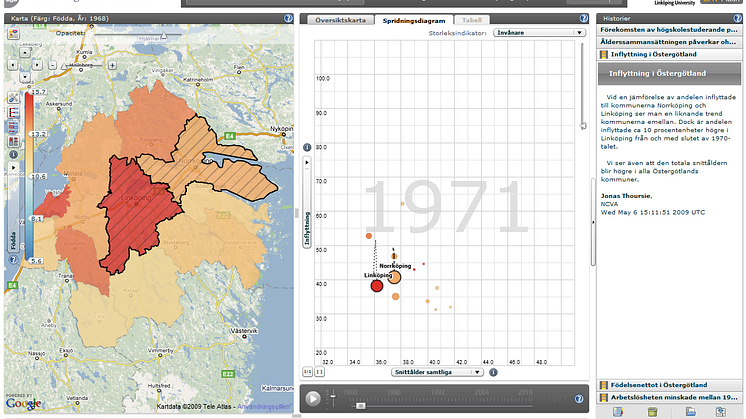
Task: Open story folder icon in Historier toolbar
Action: 690,412
